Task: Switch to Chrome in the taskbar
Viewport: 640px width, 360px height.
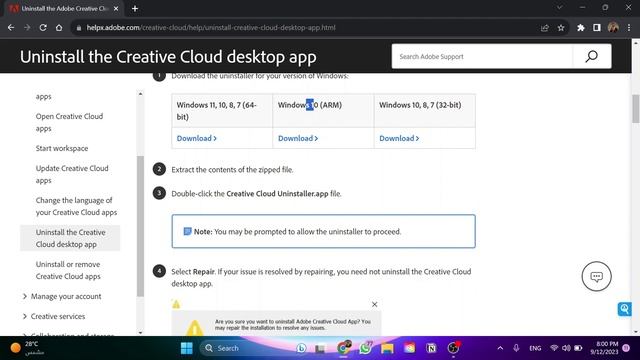Action: pos(344,348)
